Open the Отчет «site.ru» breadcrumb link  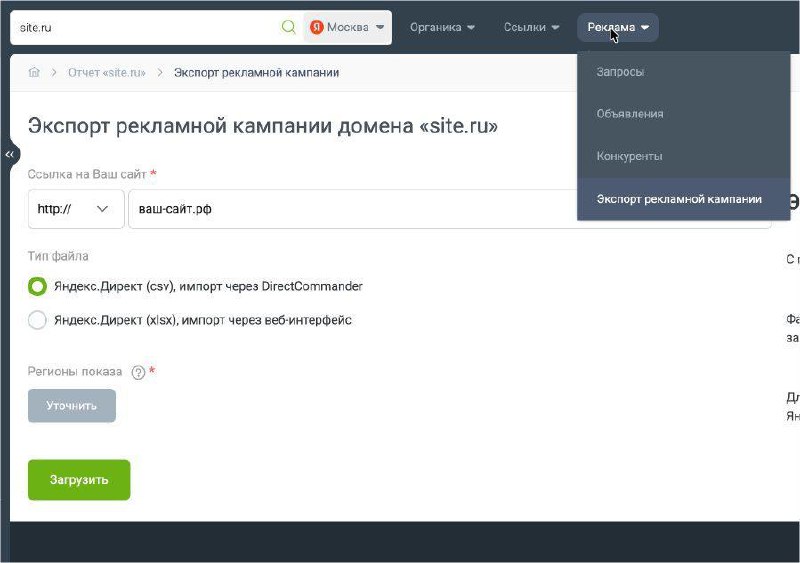[x=106, y=73]
